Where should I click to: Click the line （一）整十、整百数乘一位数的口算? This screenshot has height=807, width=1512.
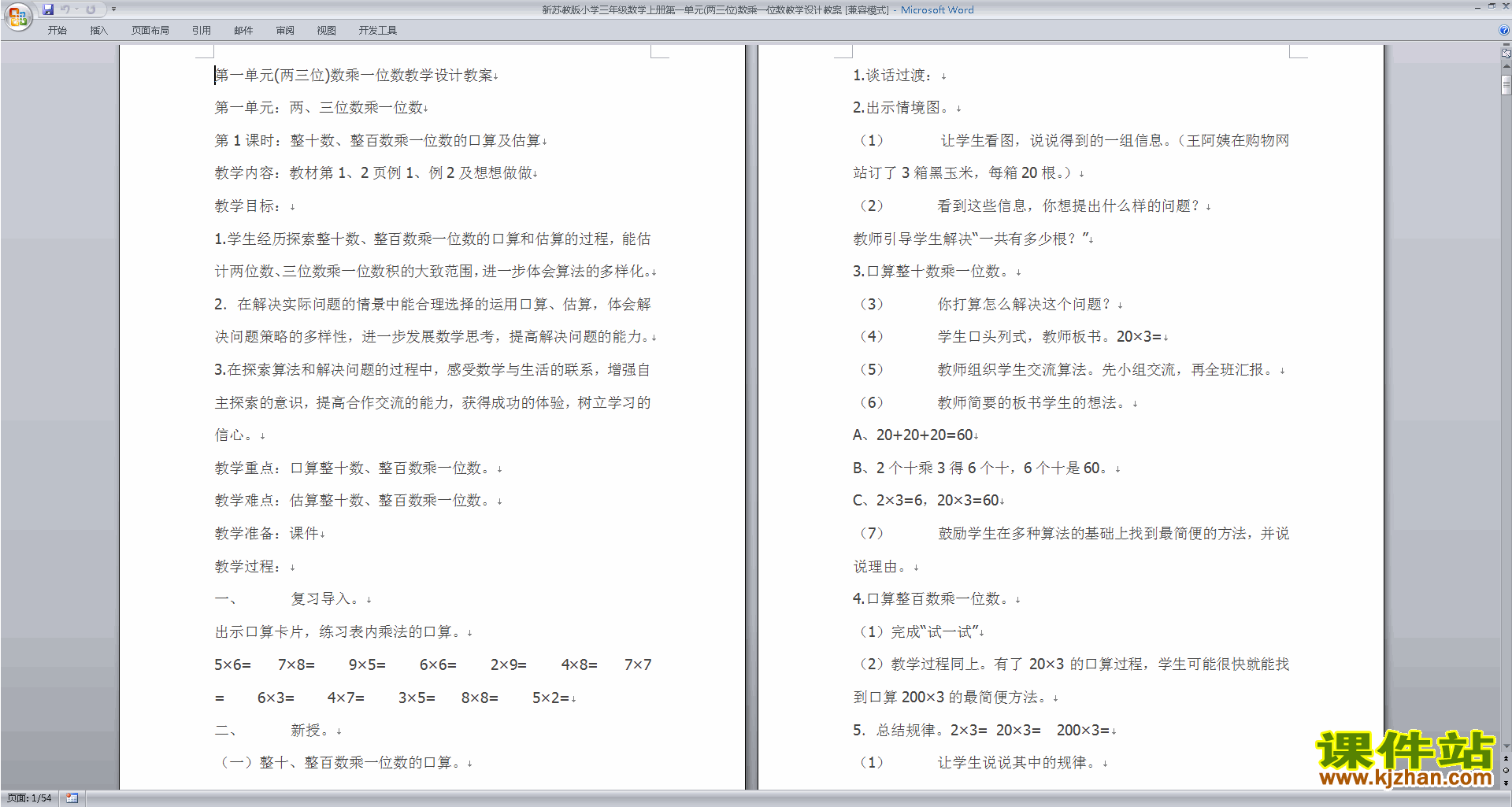[x=339, y=763]
